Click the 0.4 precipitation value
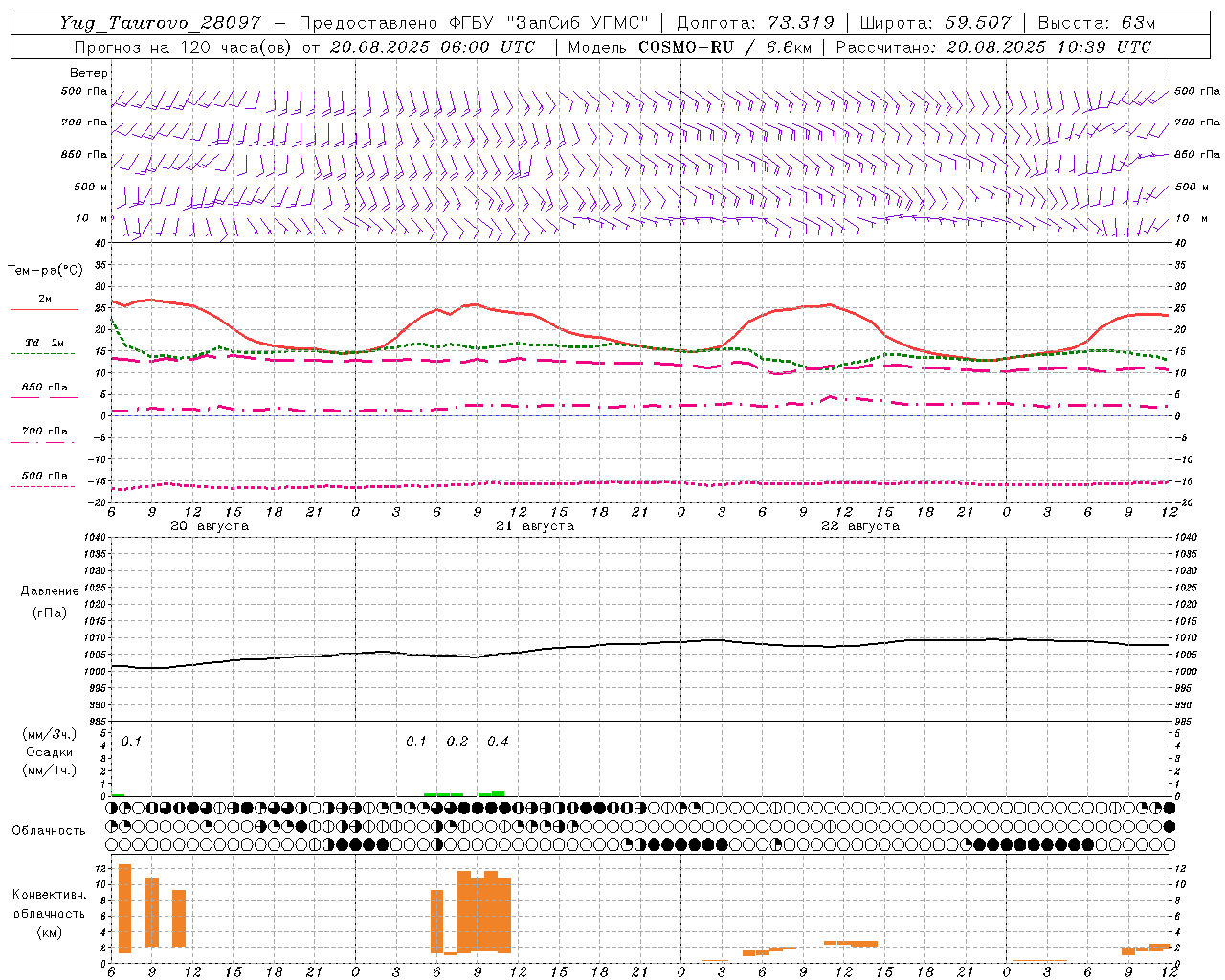The height and width of the screenshot is (980, 1225). [x=498, y=742]
